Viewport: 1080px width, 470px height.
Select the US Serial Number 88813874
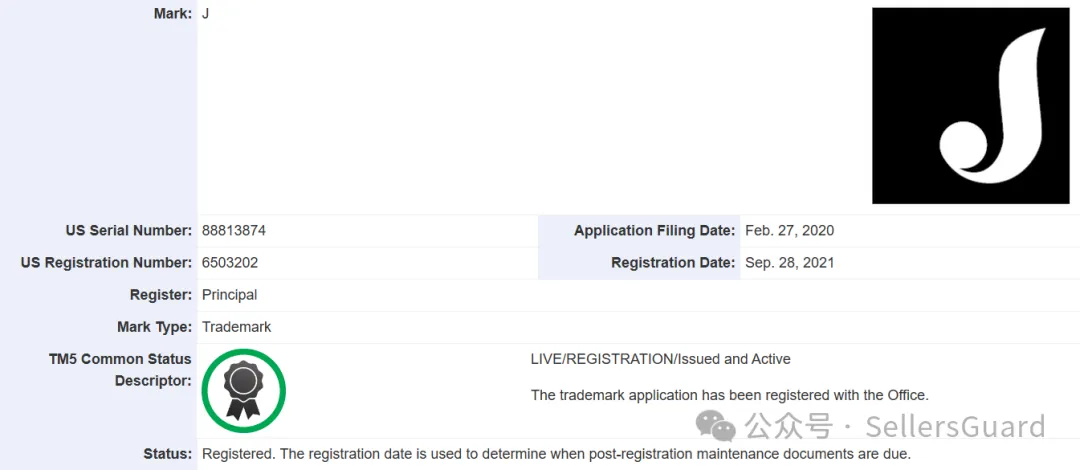click(233, 231)
